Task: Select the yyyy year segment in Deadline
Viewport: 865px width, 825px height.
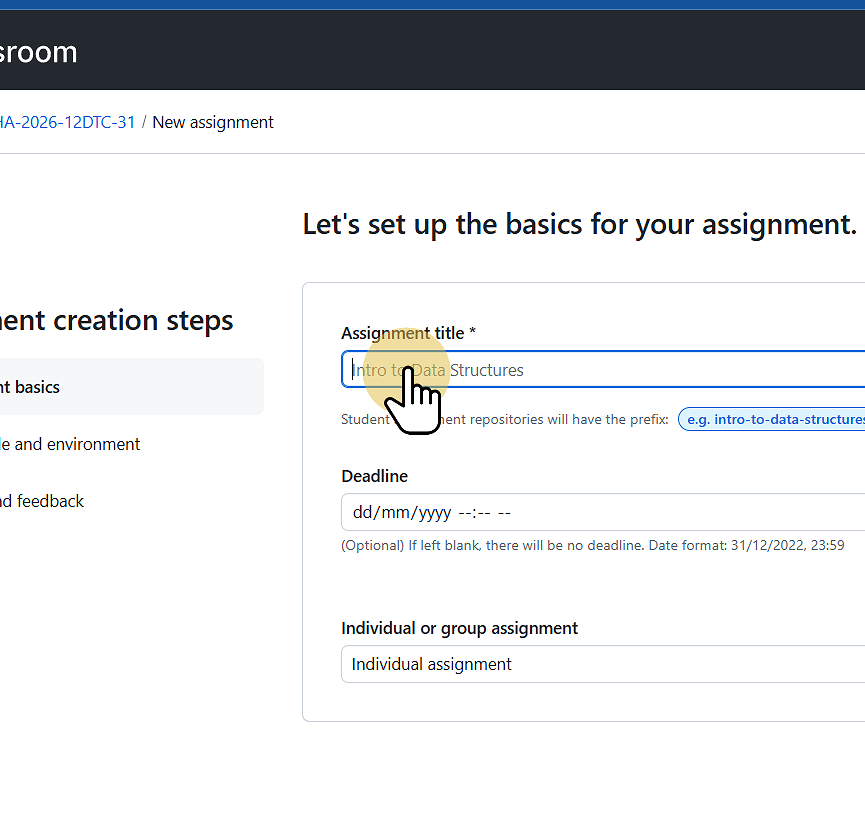Action: (x=434, y=513)
